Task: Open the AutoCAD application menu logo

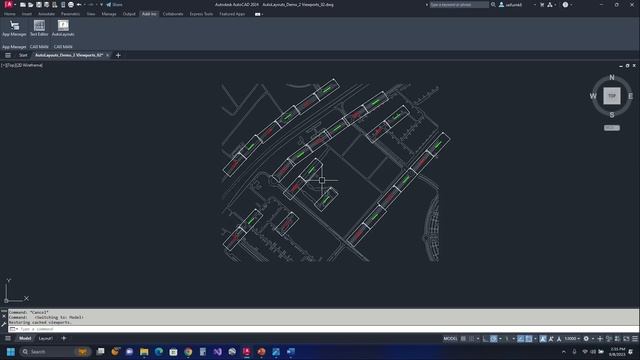Action: (8, 4)
